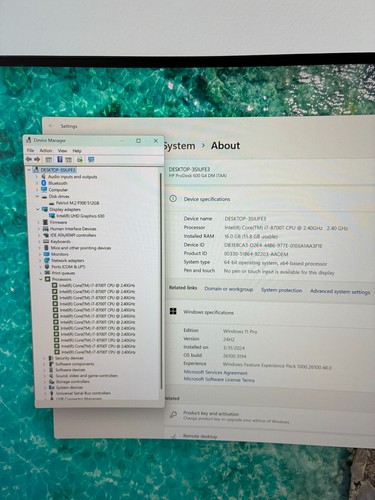Expand Audio inputs and outputs node

(x=37, y=177)
